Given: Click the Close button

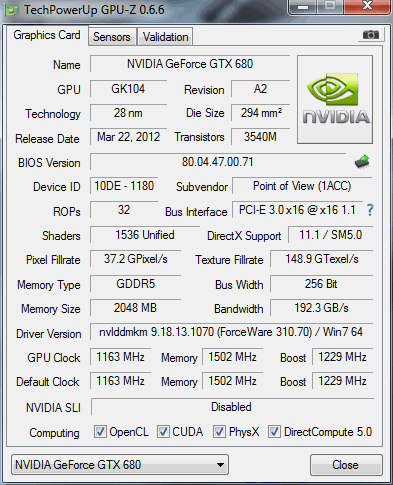Looking at the screenshot, I should [345, 465].
